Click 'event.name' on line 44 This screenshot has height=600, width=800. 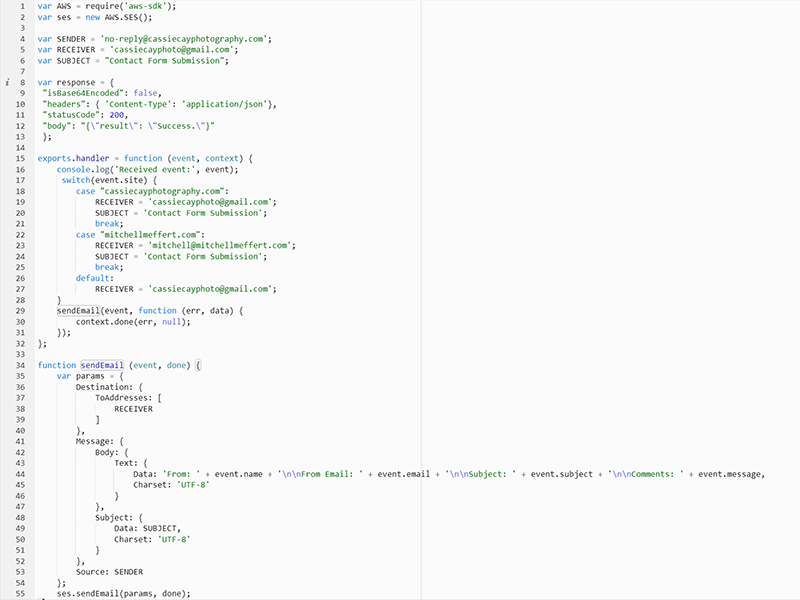239,474
